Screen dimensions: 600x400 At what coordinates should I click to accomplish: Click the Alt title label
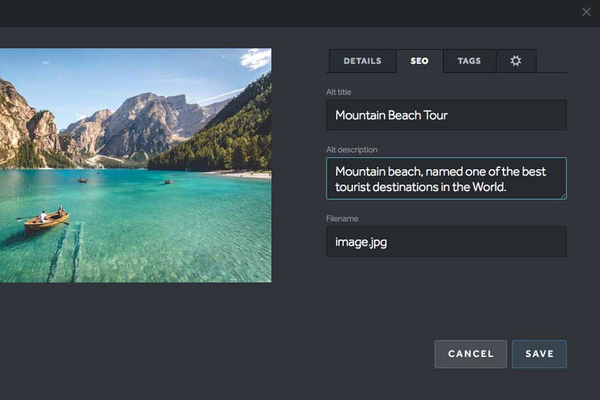pos(339,92)
